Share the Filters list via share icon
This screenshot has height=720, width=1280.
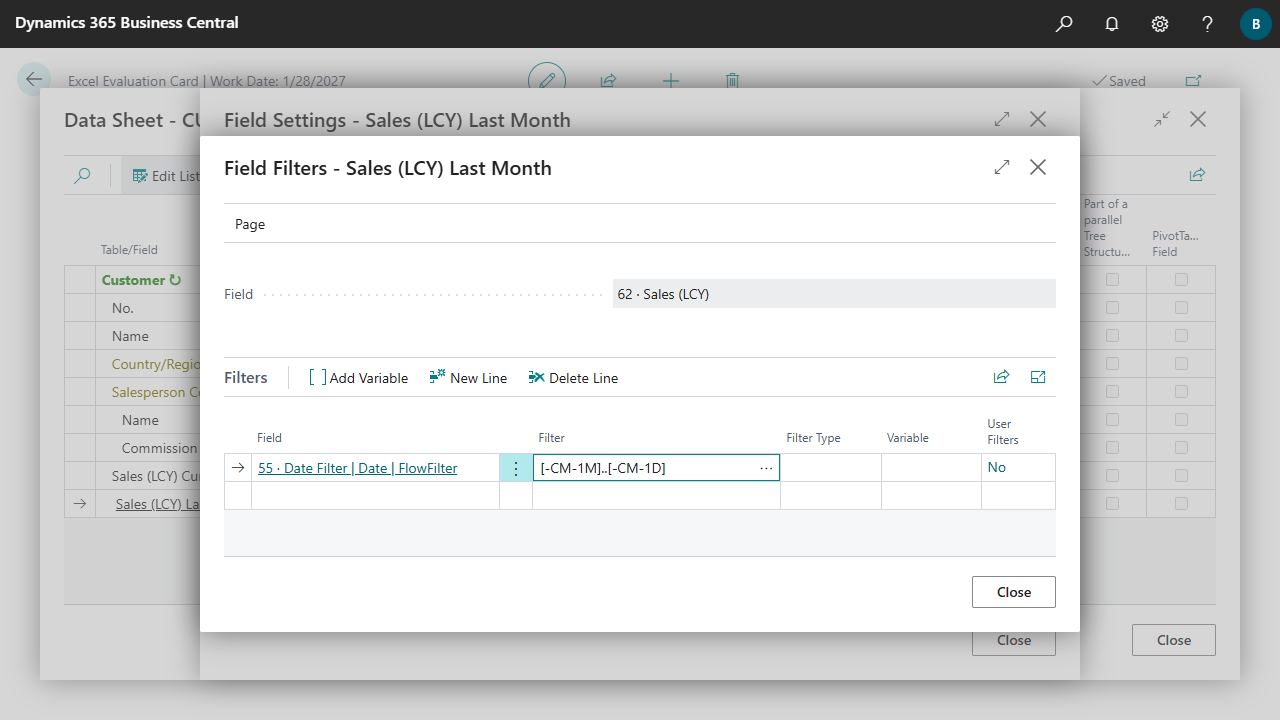1001,377
